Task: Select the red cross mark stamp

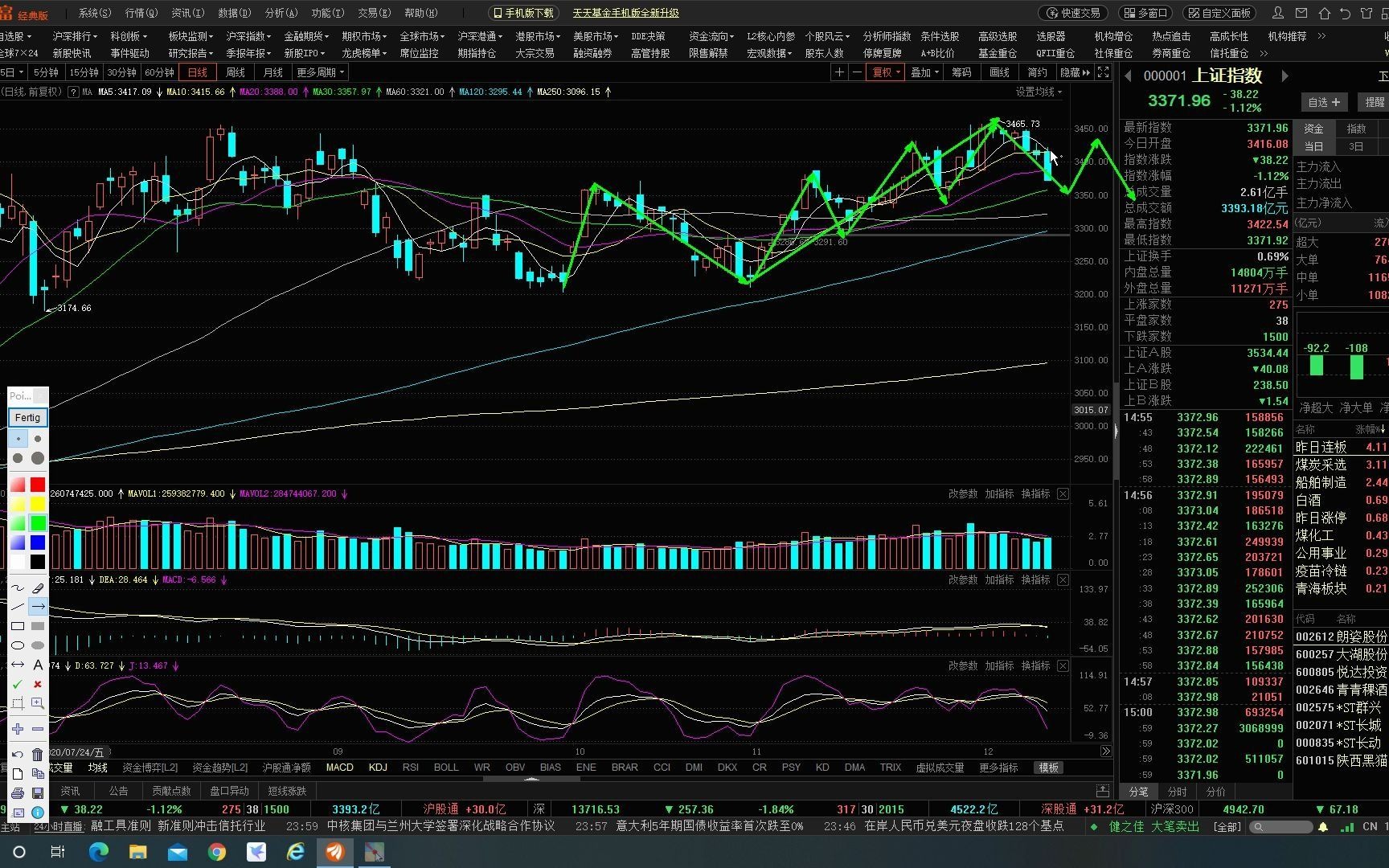Action: 38,684
